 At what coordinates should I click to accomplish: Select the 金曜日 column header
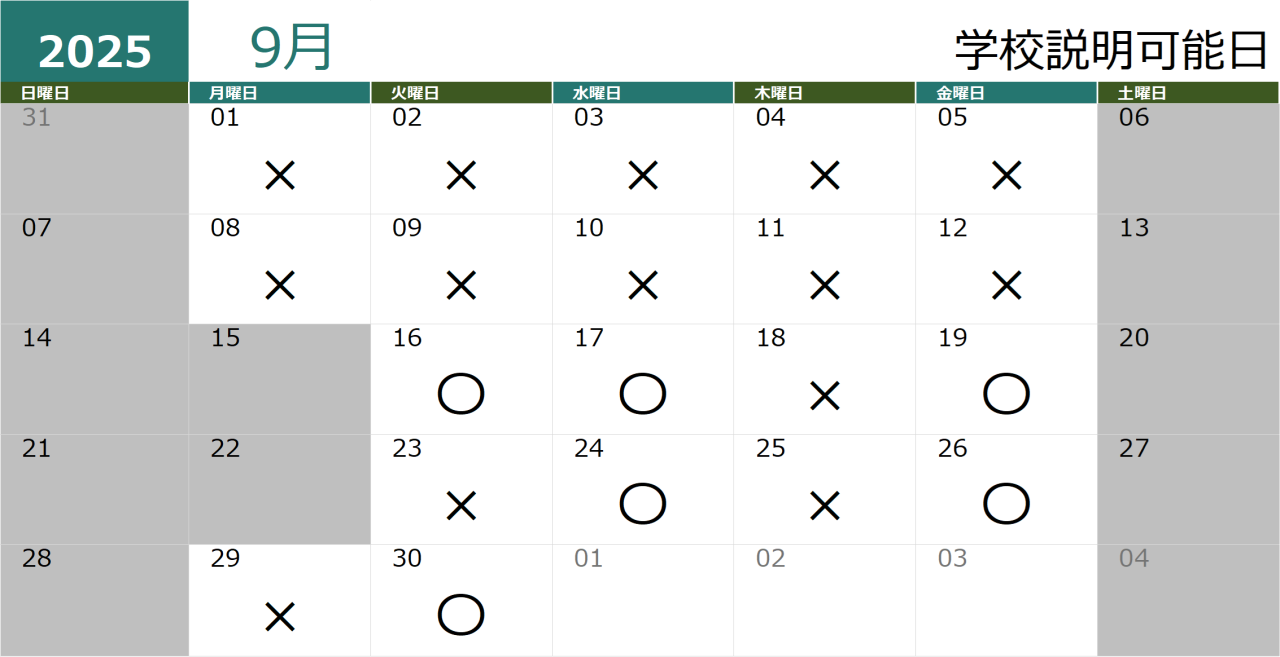click(1006, 93)
